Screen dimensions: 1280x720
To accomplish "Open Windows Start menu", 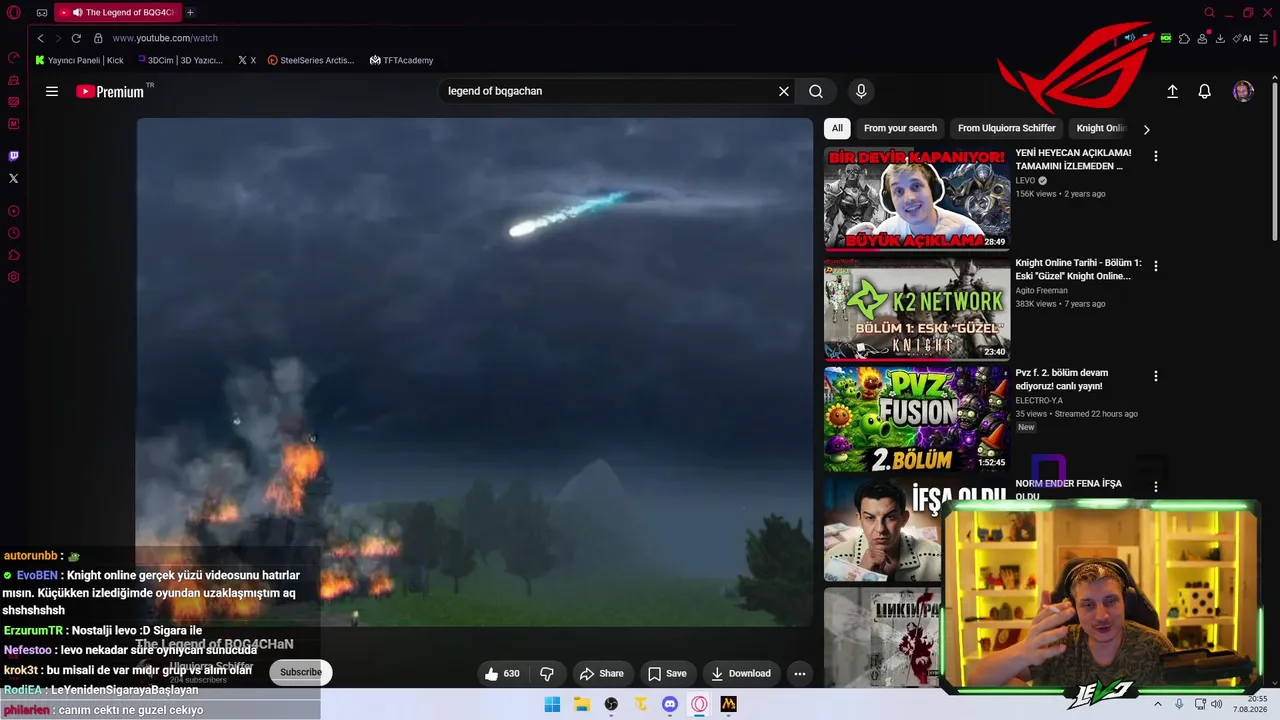I will (x=552, y=704).
